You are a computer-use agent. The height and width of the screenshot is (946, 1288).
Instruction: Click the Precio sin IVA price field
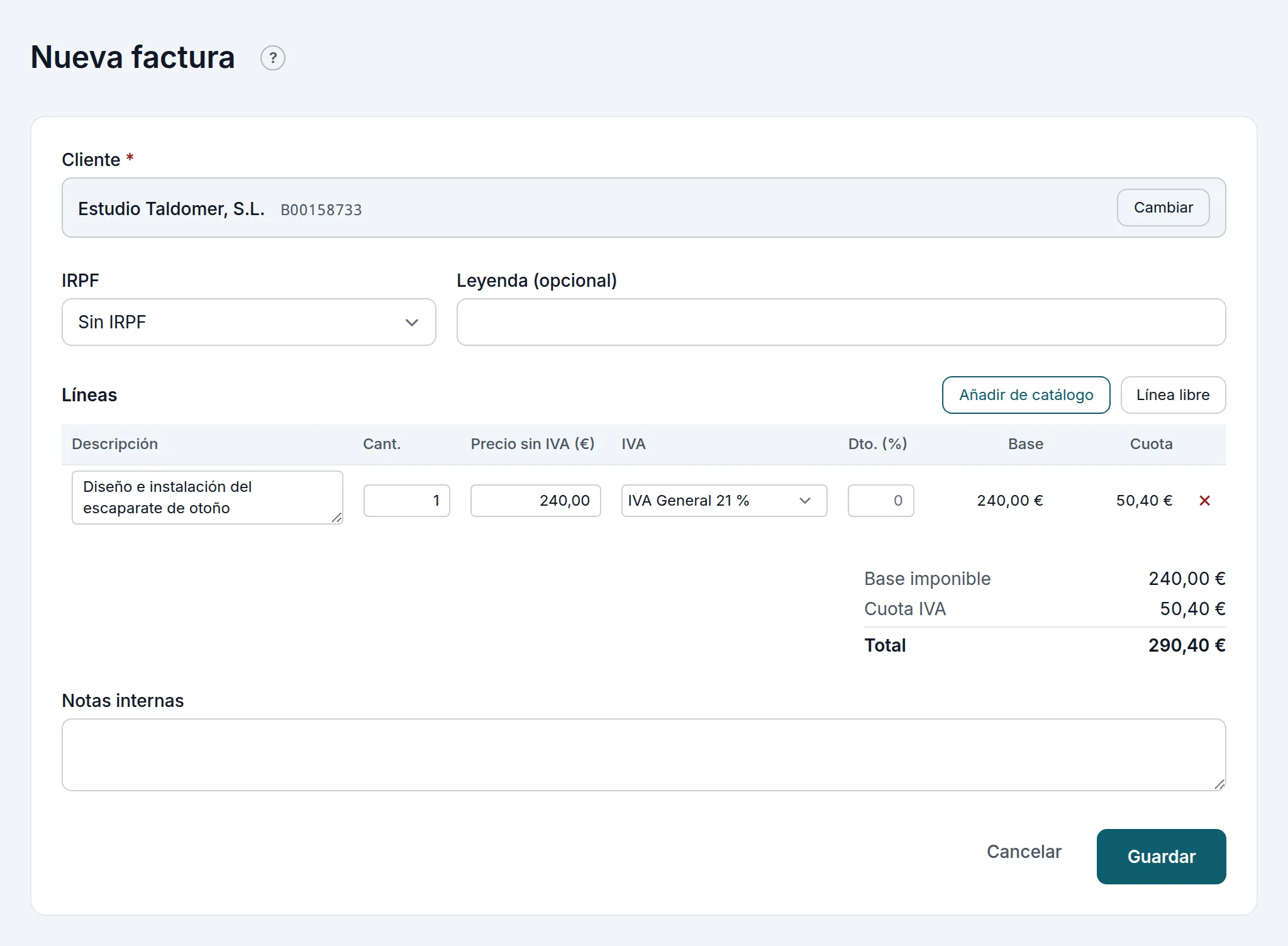point(536,501)
